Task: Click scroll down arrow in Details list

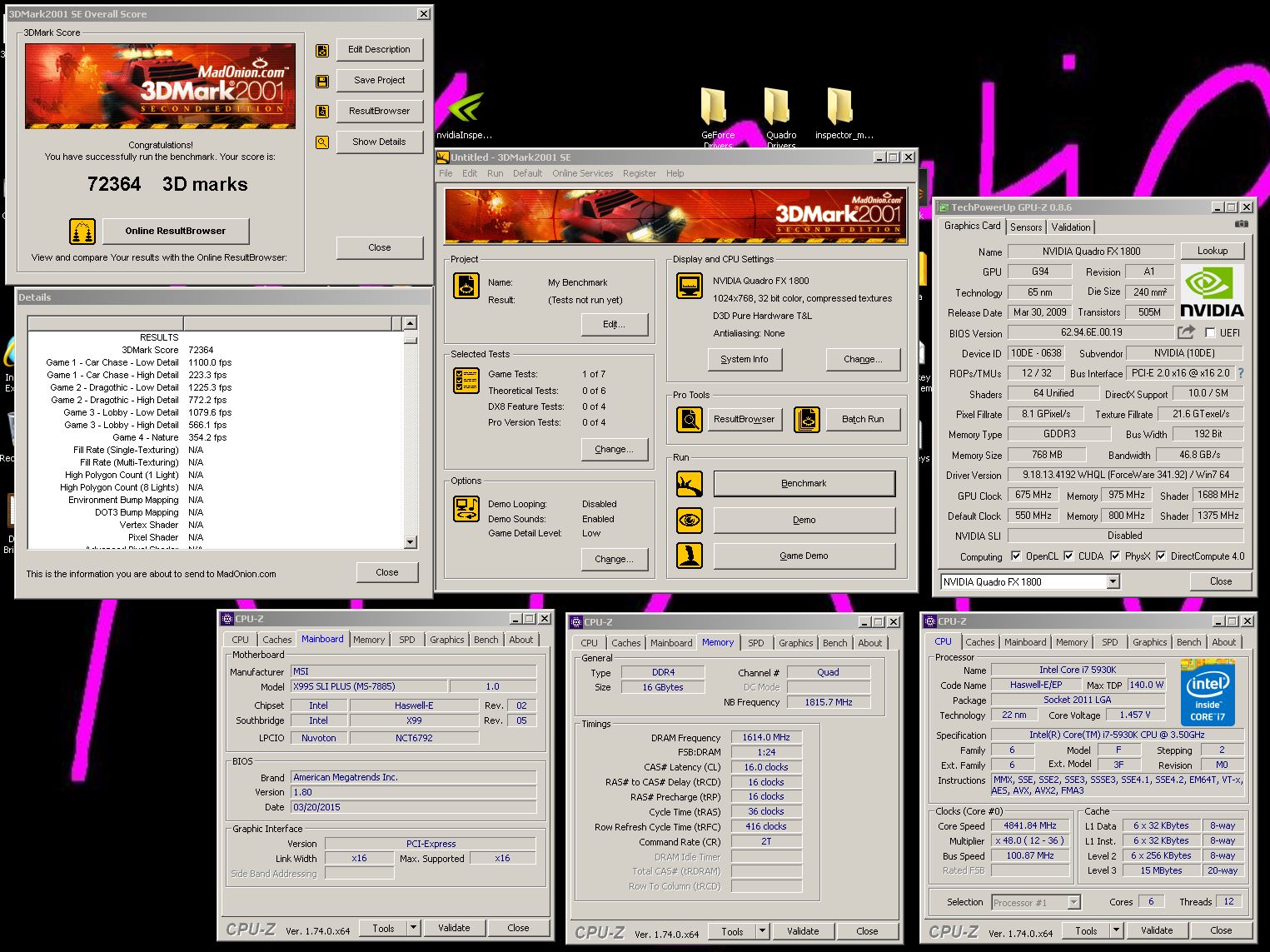Action: coord(410,541)
